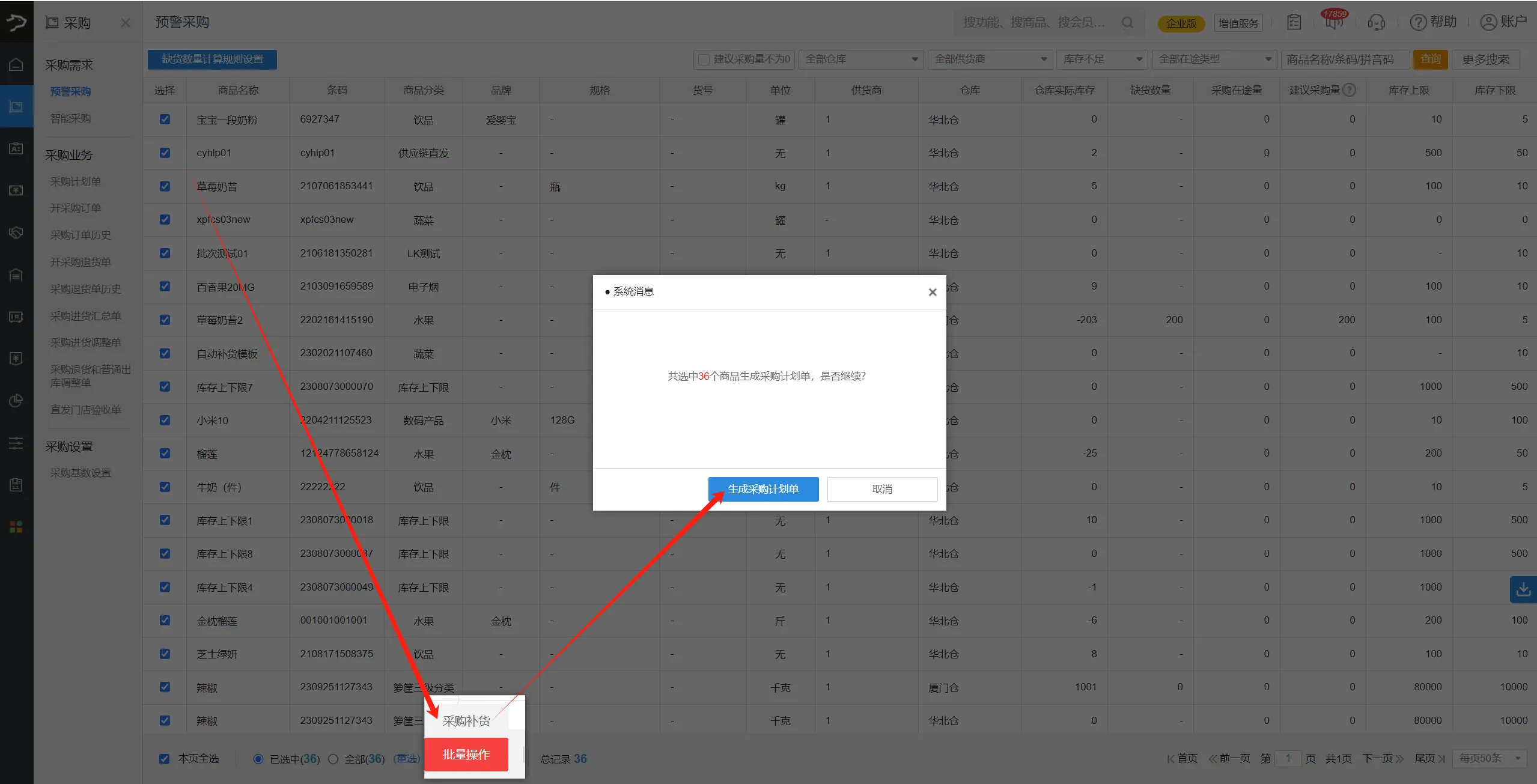
Task: Open the 帮助 help icon
Action: click(1418, 23)
